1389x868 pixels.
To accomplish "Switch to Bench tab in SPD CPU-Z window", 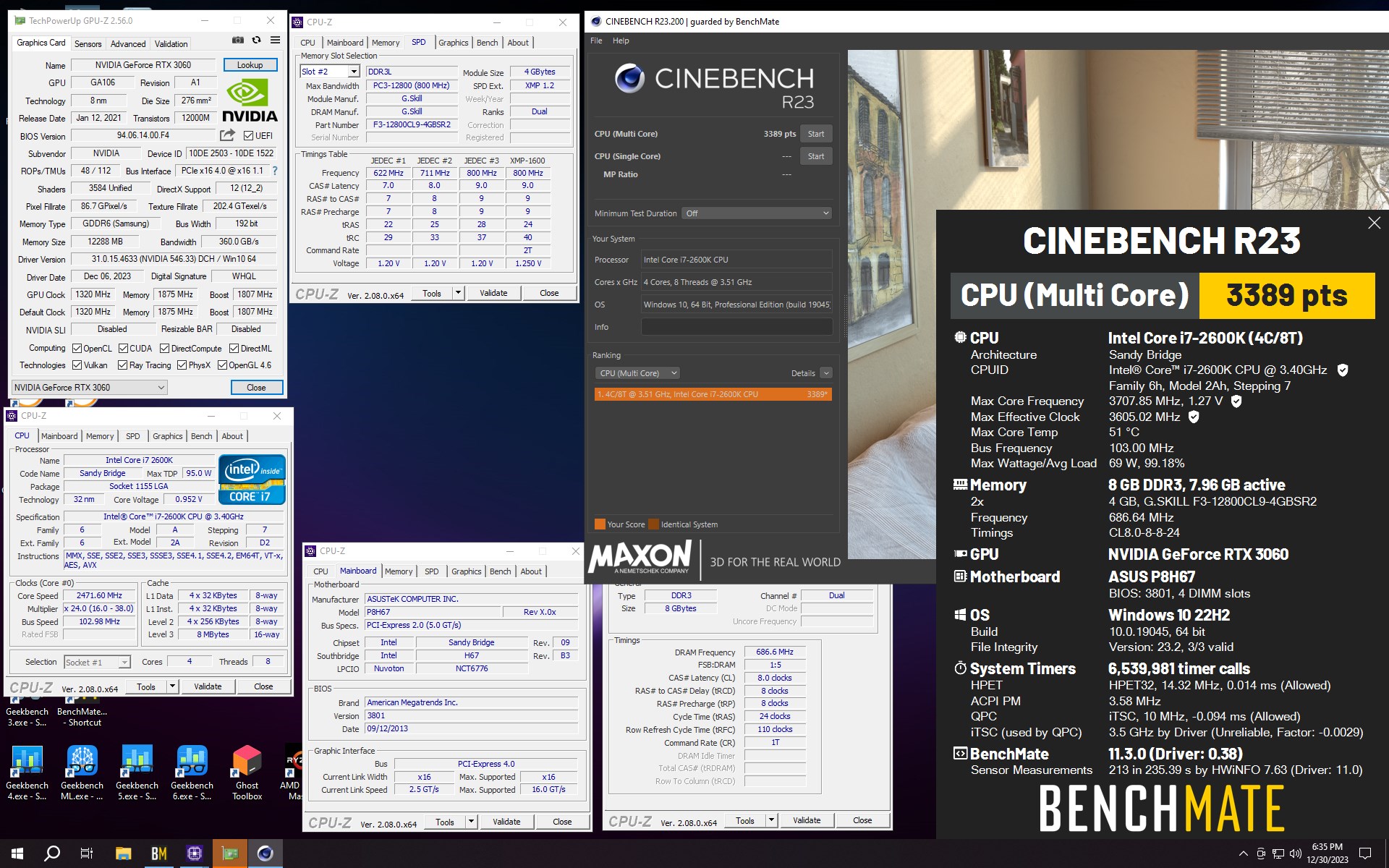I will 487,43.
